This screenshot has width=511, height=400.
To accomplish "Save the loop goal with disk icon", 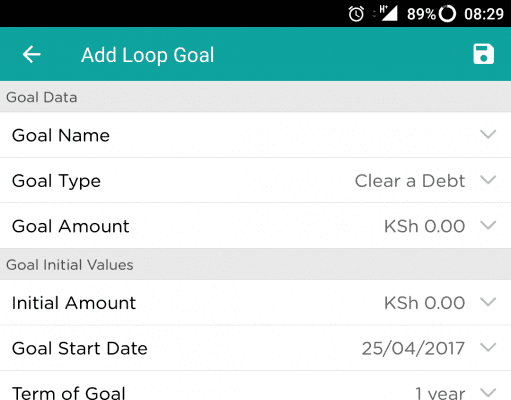I will coord(483,54).
